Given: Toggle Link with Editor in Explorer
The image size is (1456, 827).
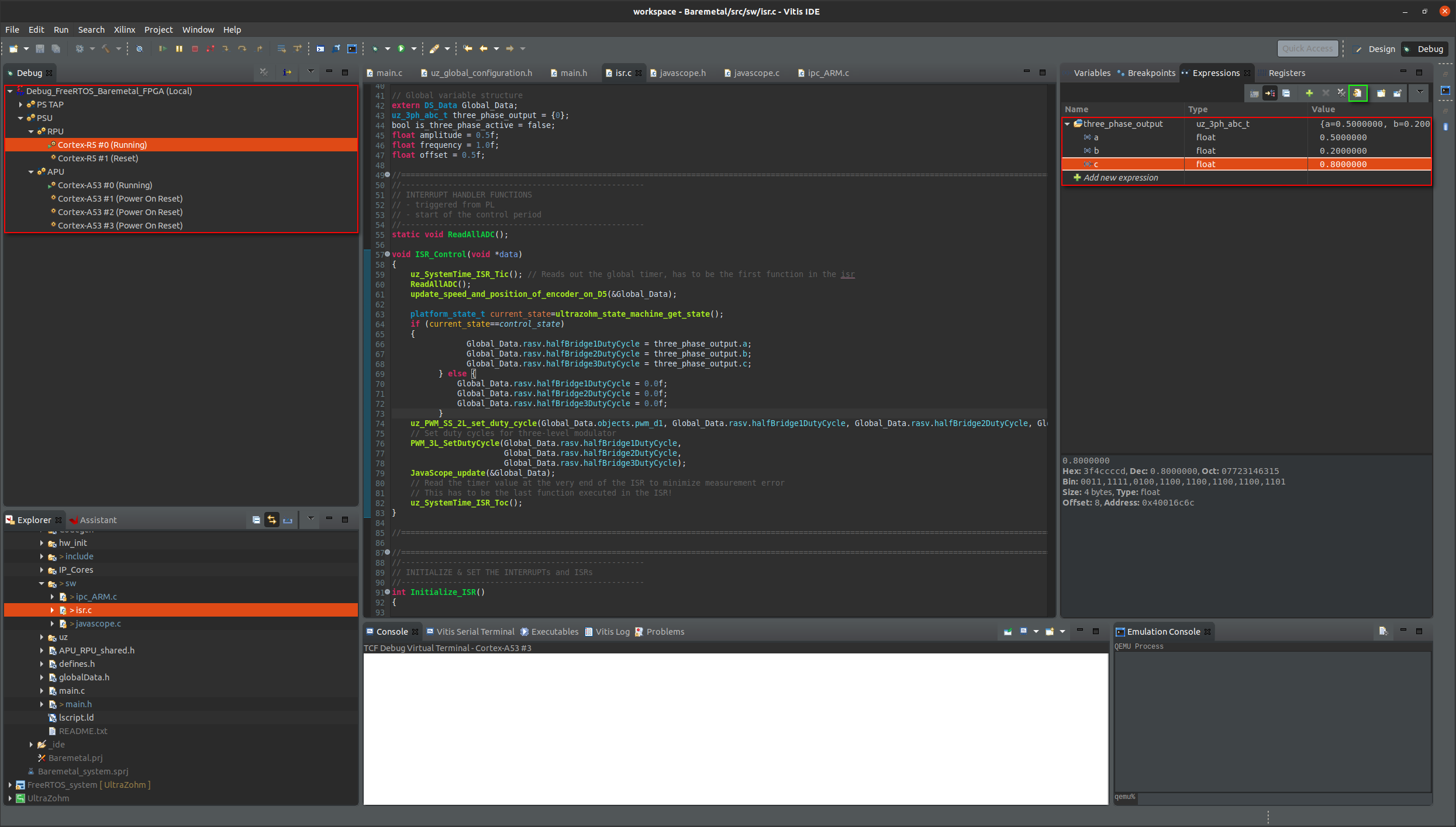Looking at the screenshot, I should pos(272,520).
